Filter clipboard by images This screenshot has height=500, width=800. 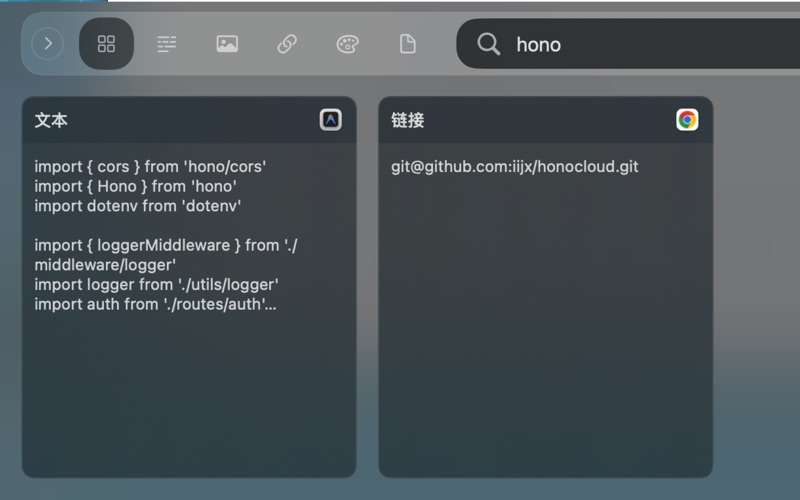227,44
